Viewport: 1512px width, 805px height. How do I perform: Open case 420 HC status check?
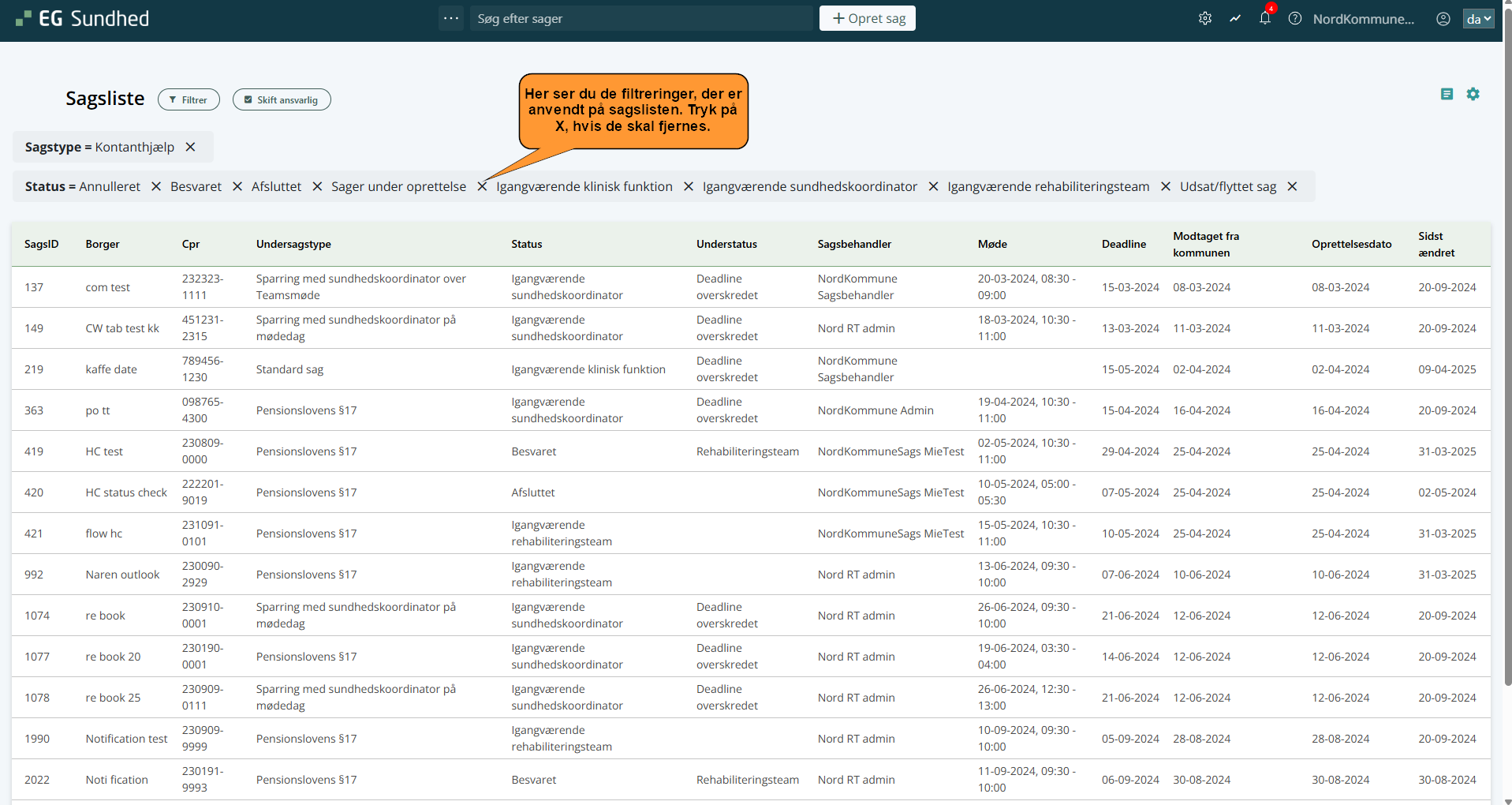(751, 492)
